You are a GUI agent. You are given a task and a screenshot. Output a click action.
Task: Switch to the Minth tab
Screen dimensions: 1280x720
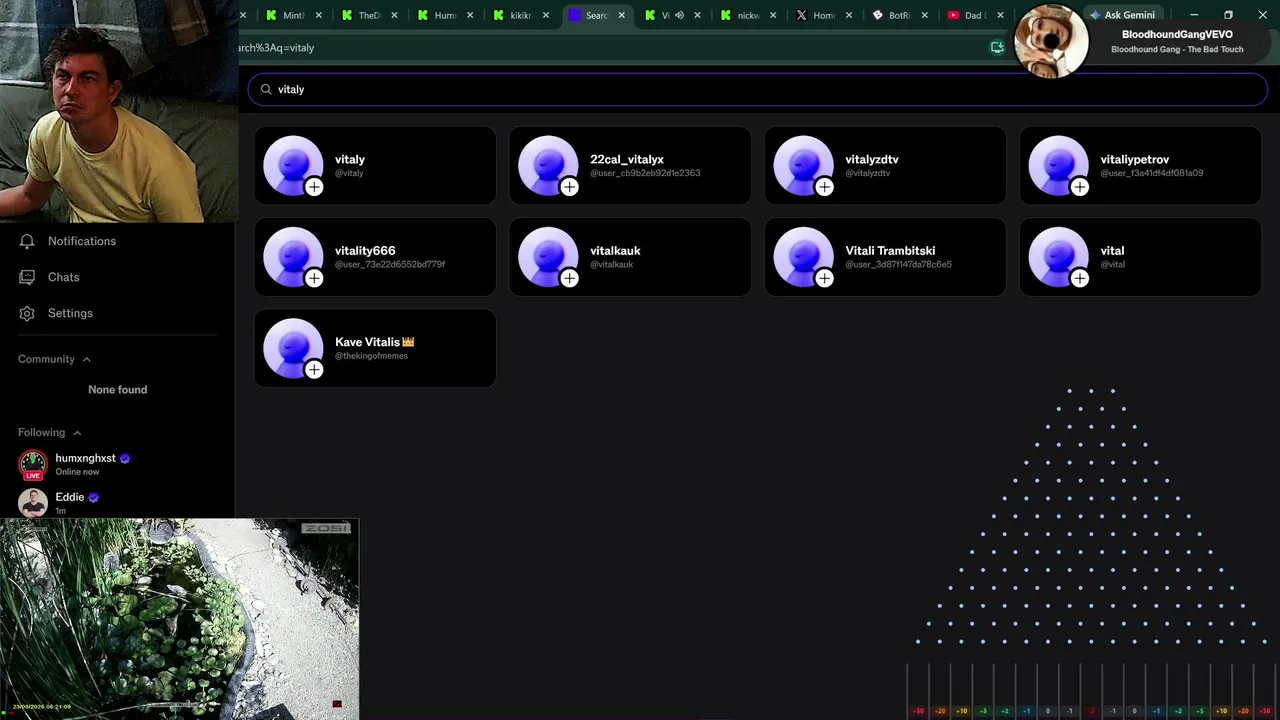tap(291, 15)
